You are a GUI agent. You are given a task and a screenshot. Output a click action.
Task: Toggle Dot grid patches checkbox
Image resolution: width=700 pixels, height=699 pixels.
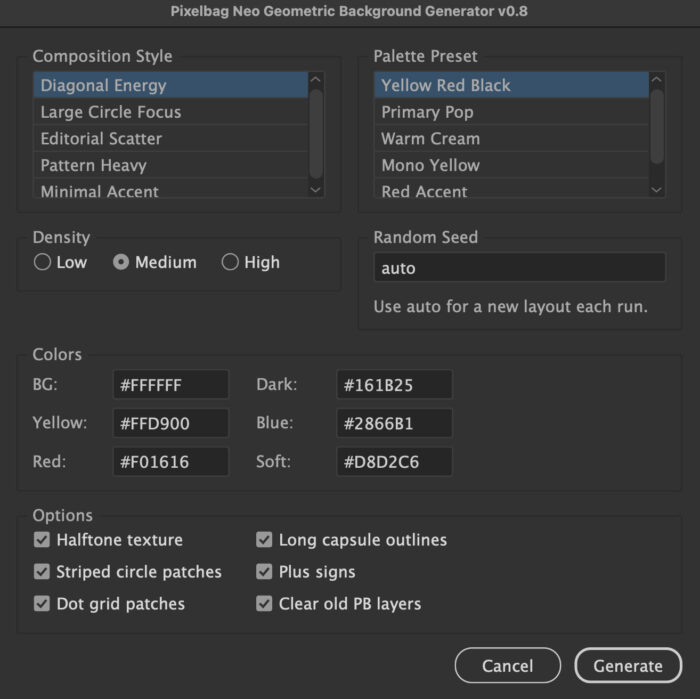coord(42,604)
